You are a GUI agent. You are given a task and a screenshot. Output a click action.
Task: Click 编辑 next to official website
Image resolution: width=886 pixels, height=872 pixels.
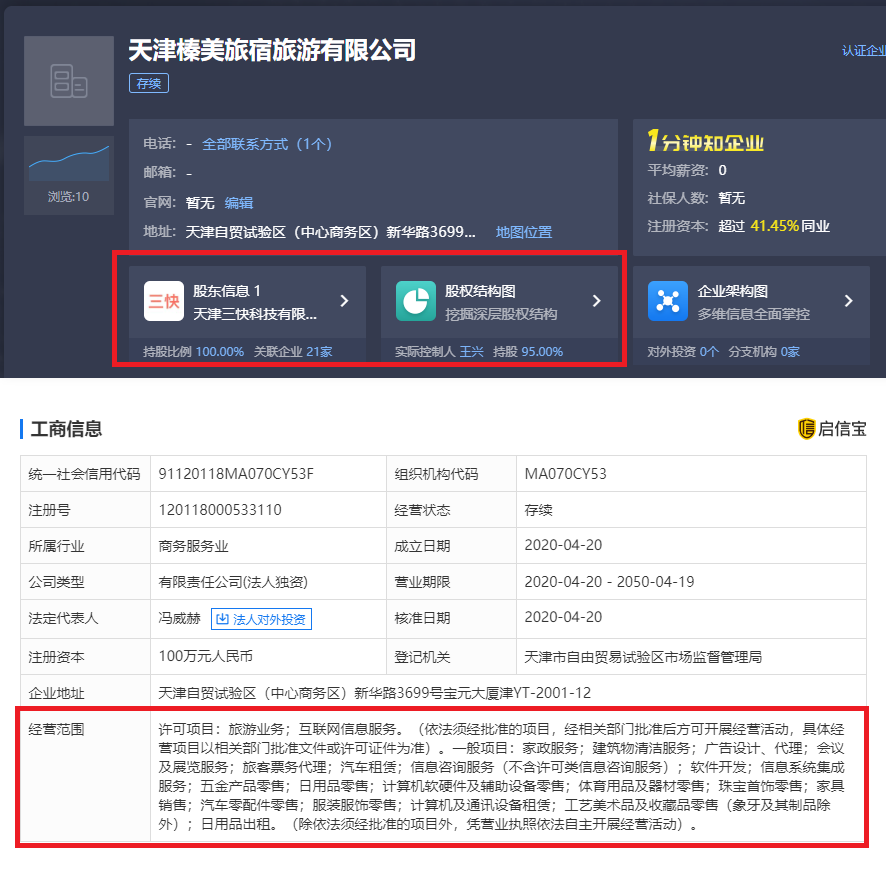(x=238, y=203)
